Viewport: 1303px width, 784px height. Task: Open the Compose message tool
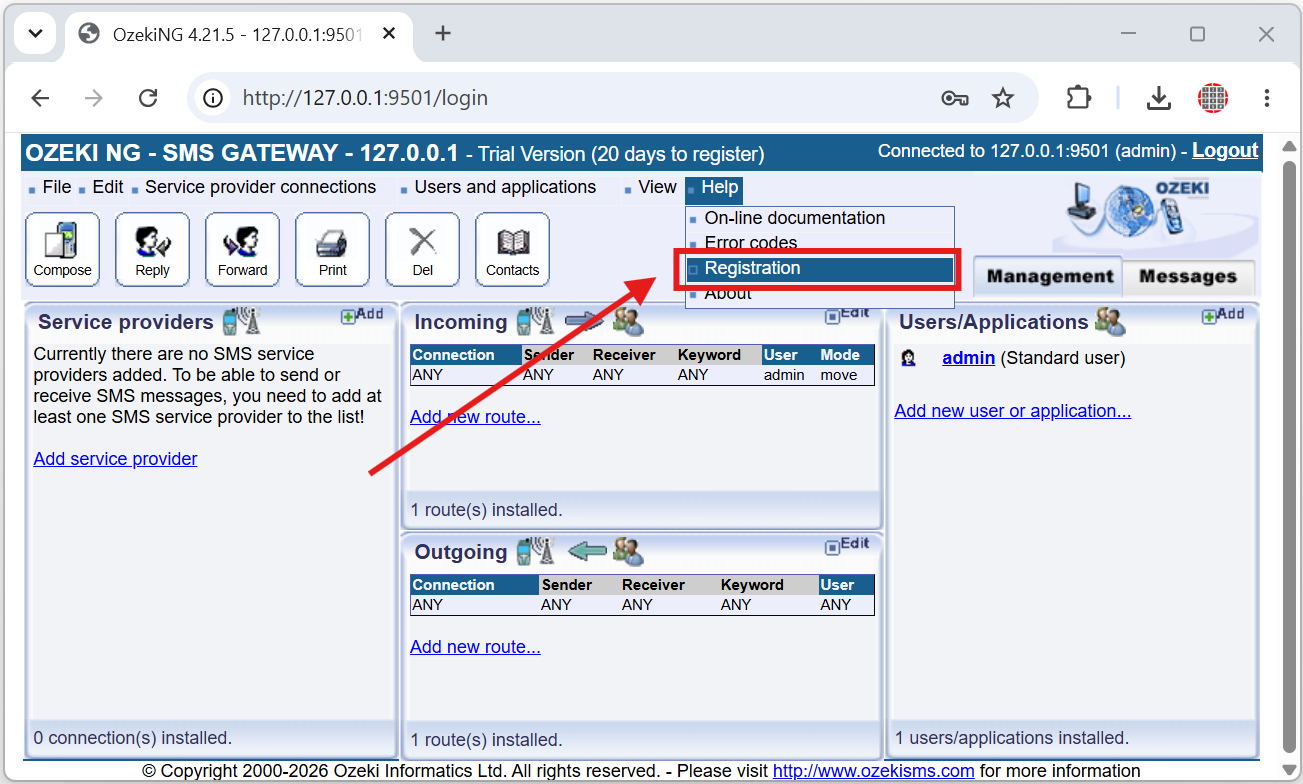click(62, 249)
